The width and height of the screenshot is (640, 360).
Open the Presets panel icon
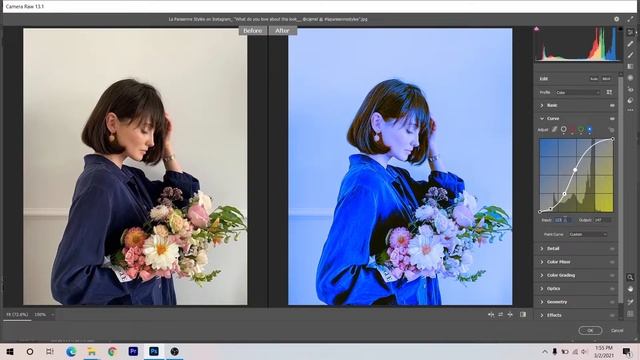(630, 100)
